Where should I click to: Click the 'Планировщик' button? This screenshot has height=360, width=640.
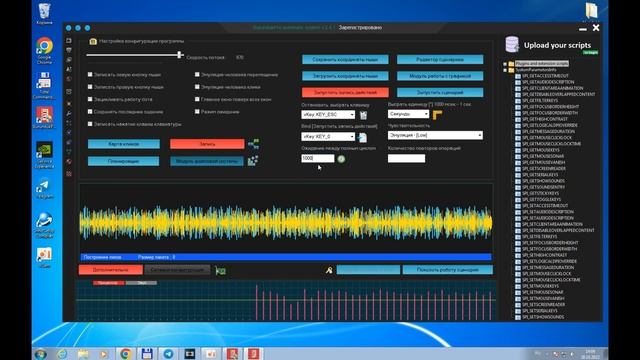124,161
